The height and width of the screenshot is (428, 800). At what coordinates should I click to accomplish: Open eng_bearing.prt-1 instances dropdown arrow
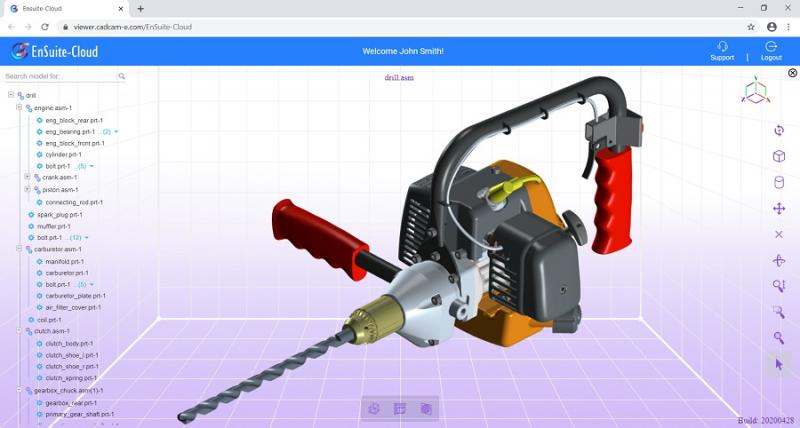(x=116, y=132)
